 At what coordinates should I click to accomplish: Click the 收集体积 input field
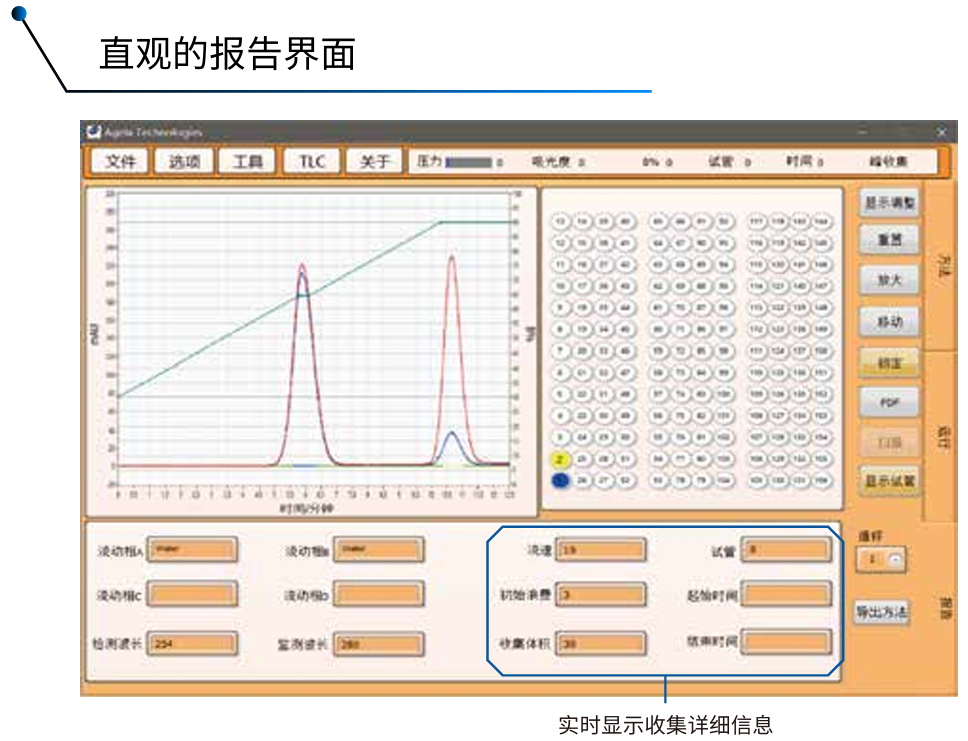click(601, 643)
